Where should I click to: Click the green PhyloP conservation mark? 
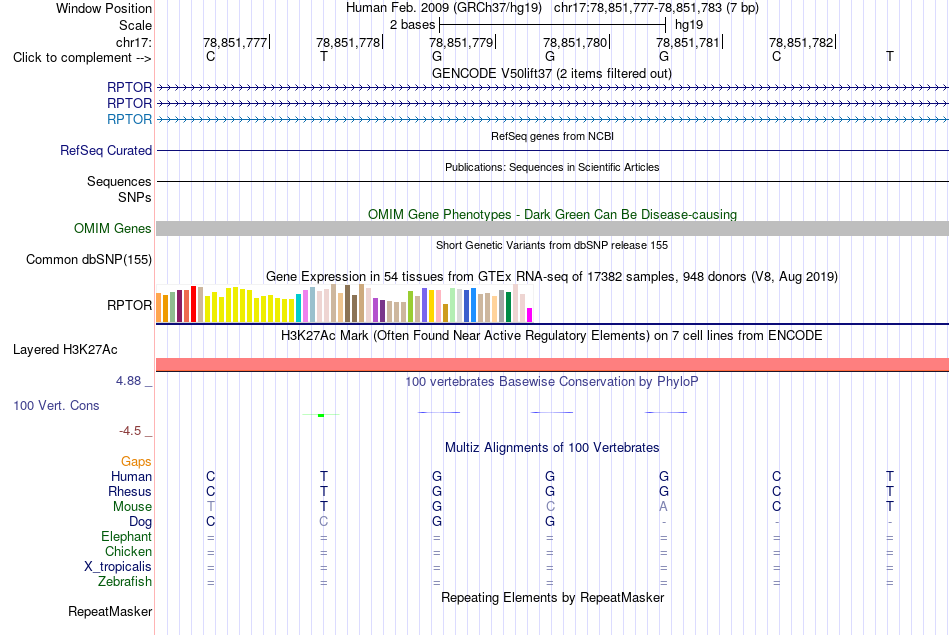(321, 415)
